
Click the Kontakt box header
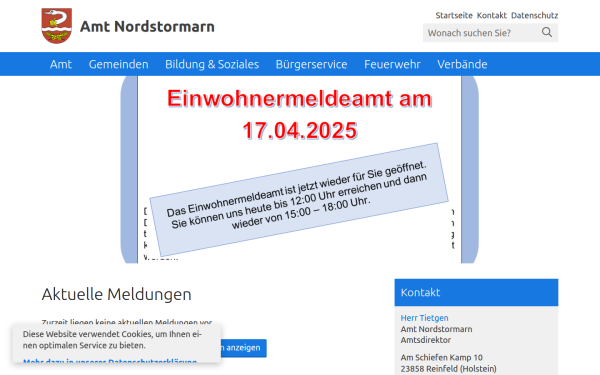point(476,292)
